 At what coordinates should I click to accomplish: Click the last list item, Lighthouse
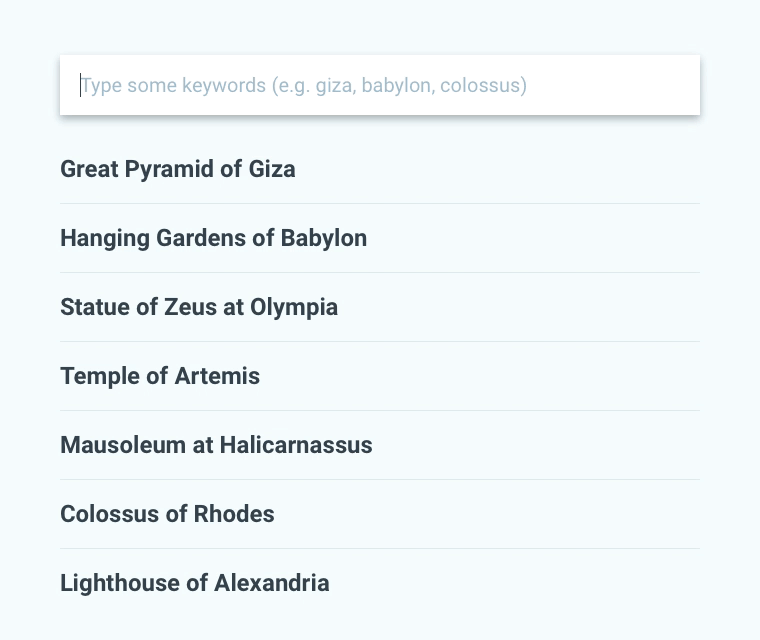(195, 583)
